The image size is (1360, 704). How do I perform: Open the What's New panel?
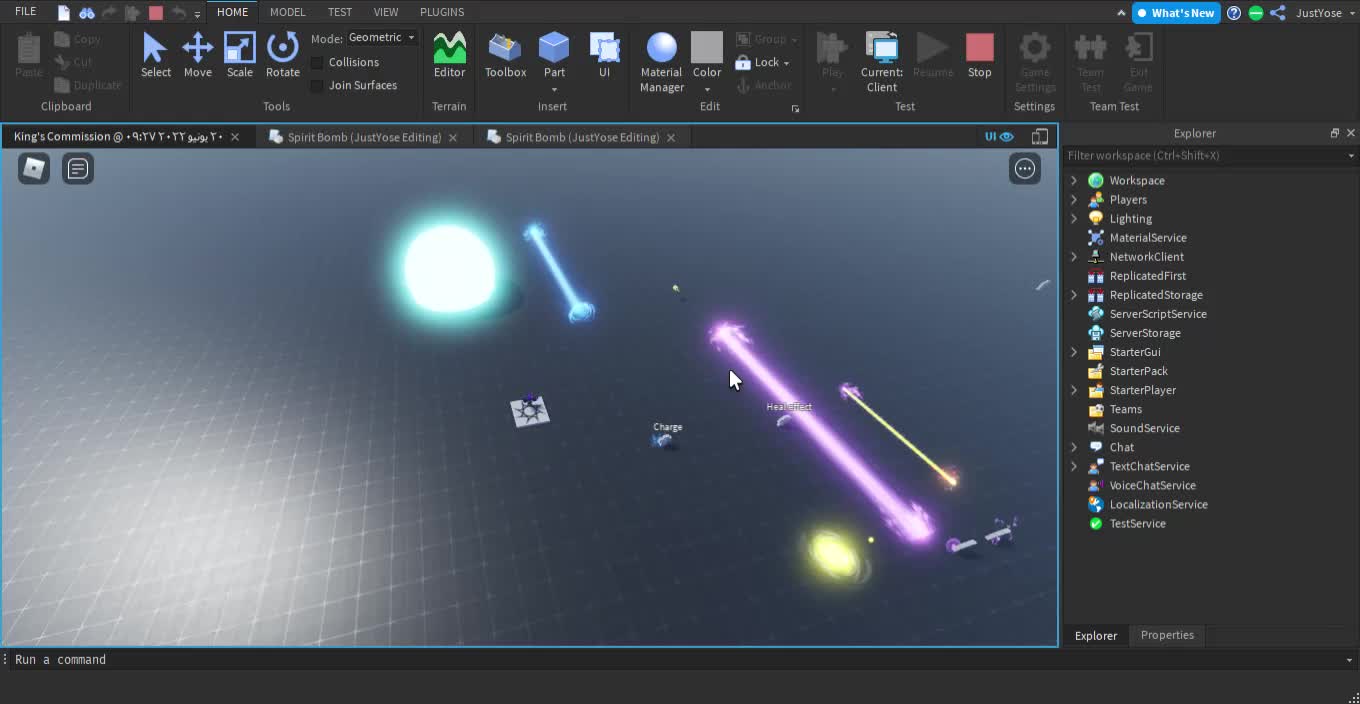[1176, 13]
